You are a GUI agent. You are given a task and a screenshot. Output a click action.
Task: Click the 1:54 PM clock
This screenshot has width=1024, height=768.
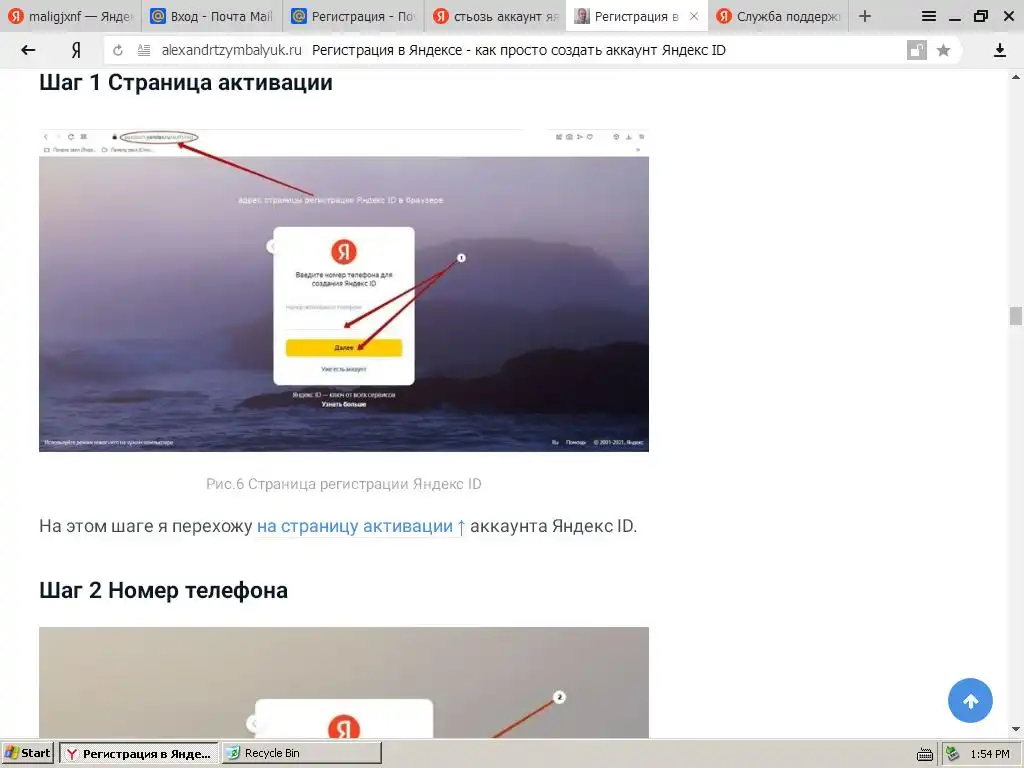tap(989, 754)
